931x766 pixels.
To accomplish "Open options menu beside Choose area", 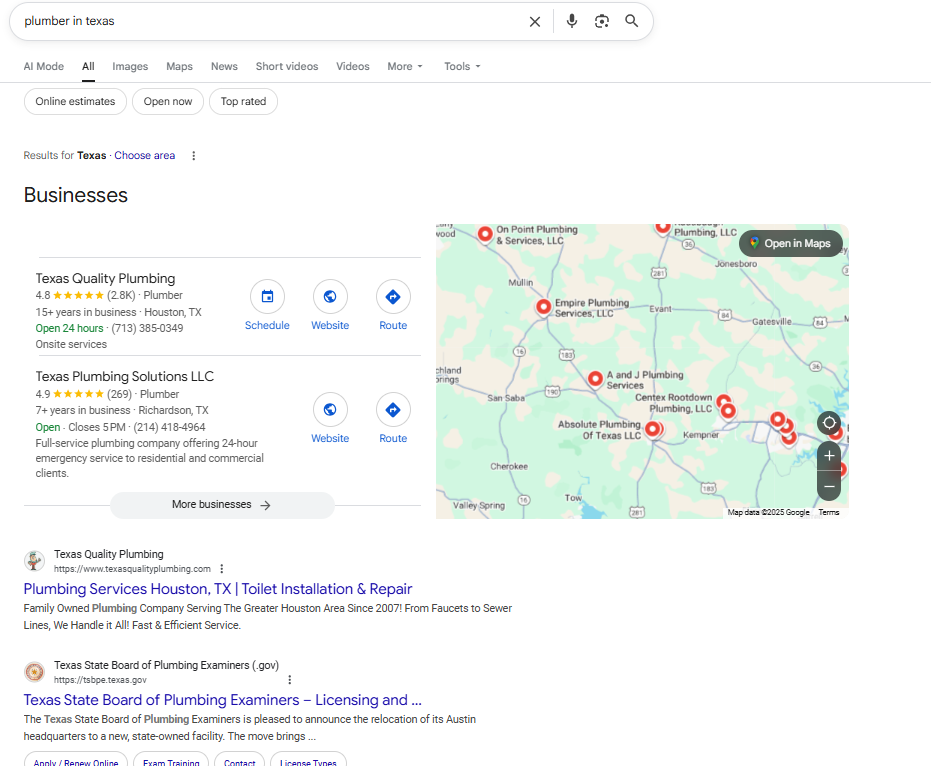I will pos(194,156).
